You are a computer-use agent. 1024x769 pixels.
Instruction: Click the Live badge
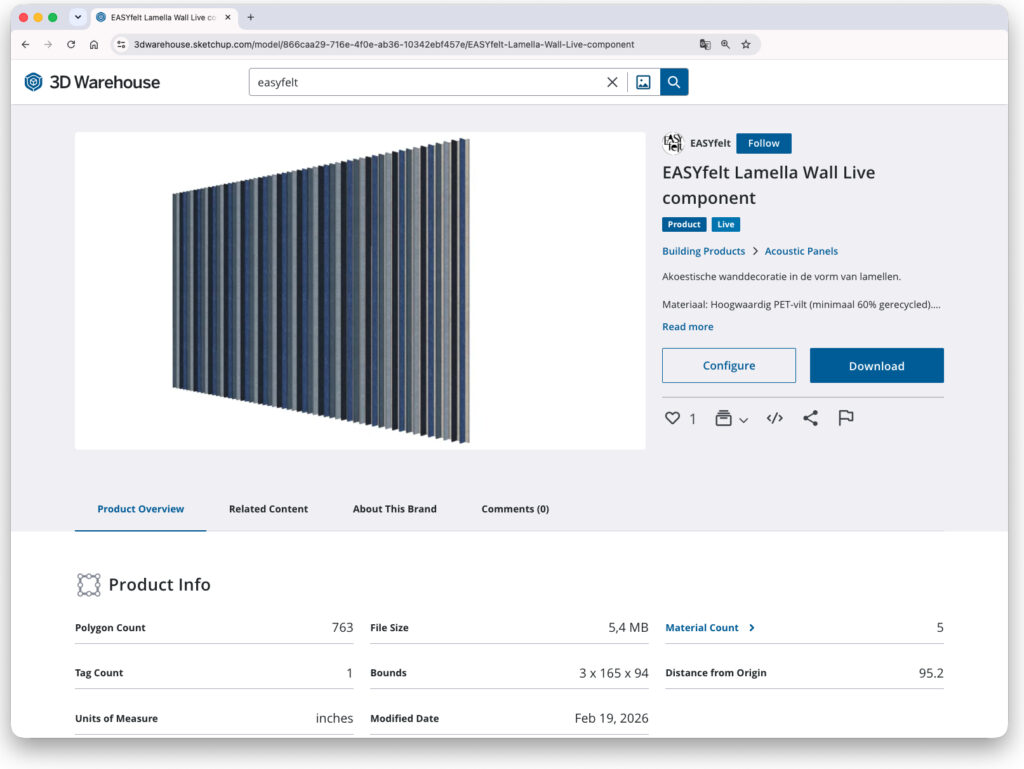point(726,225)
